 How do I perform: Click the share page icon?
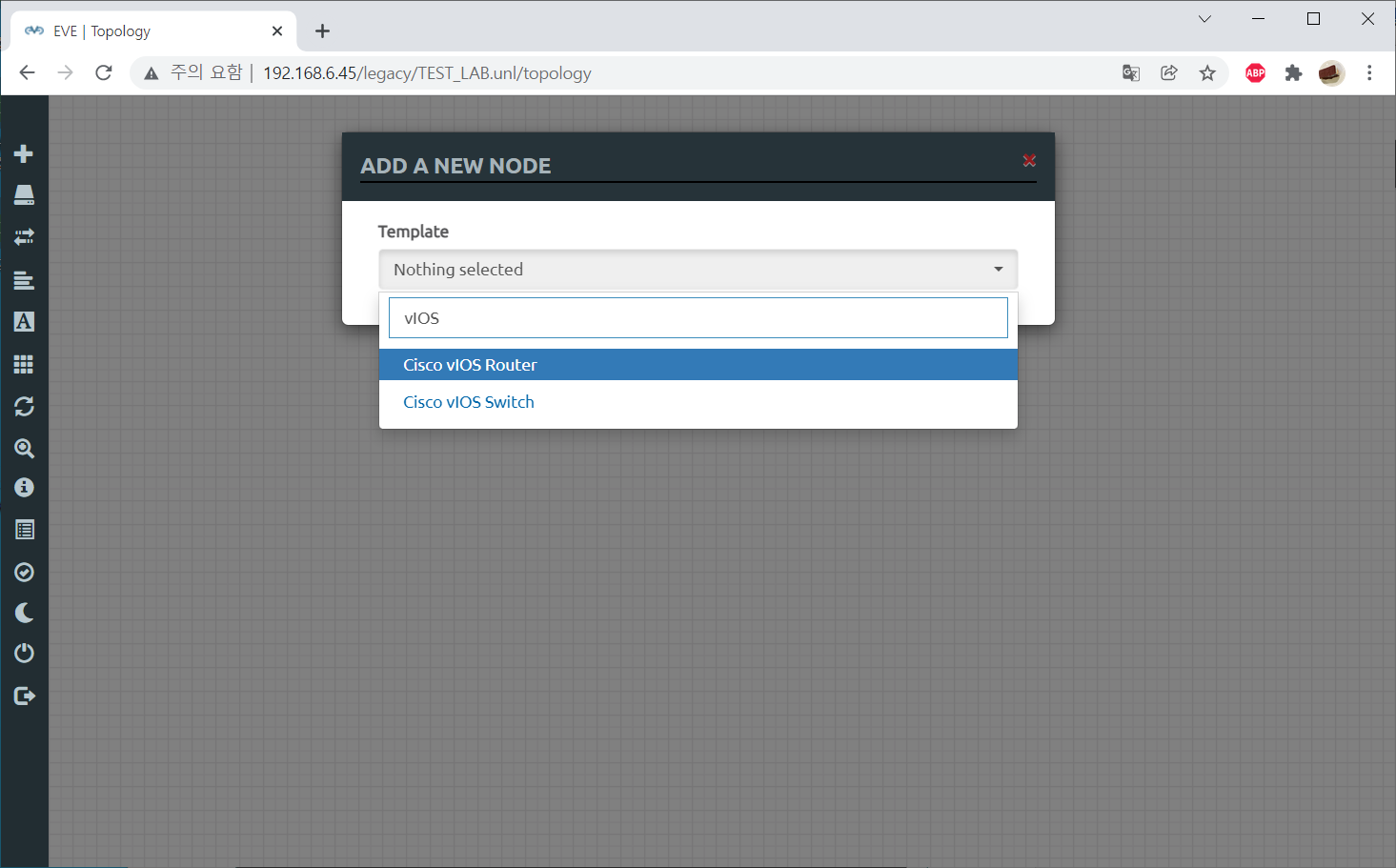[1169, 73]
